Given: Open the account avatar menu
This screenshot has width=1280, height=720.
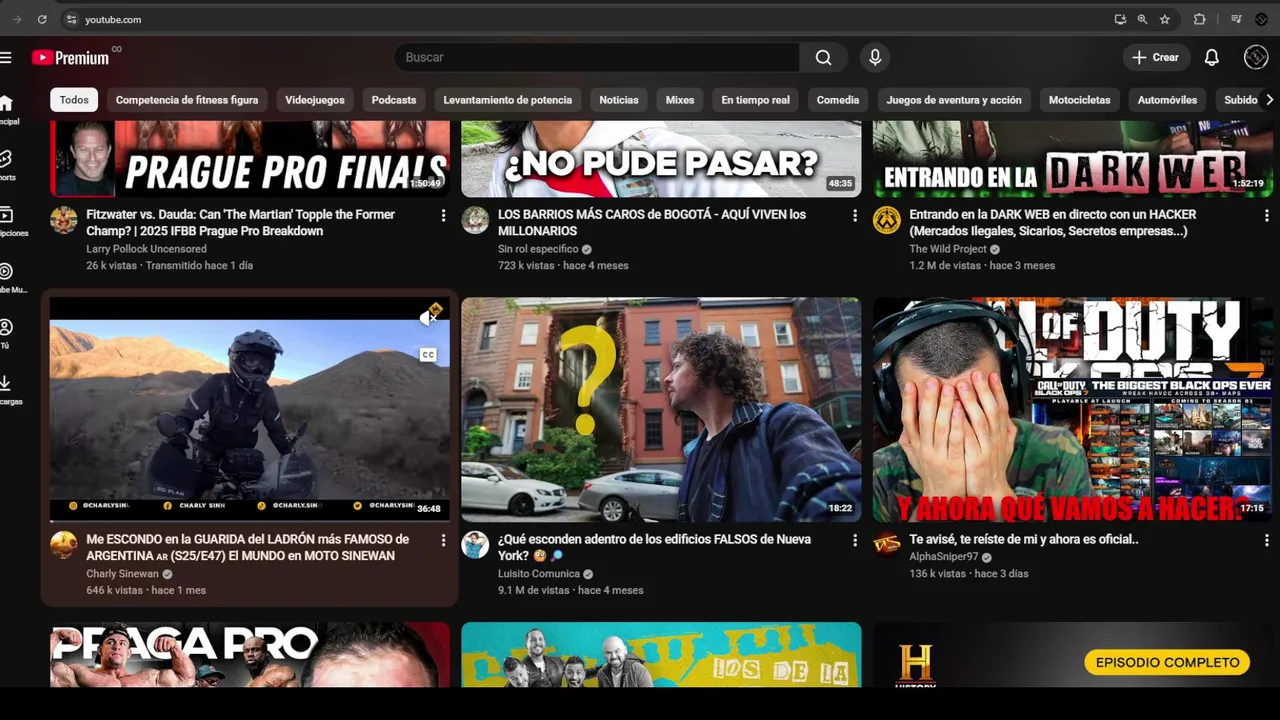Looking at the screenshot, I should click(x=1256, y=57).
